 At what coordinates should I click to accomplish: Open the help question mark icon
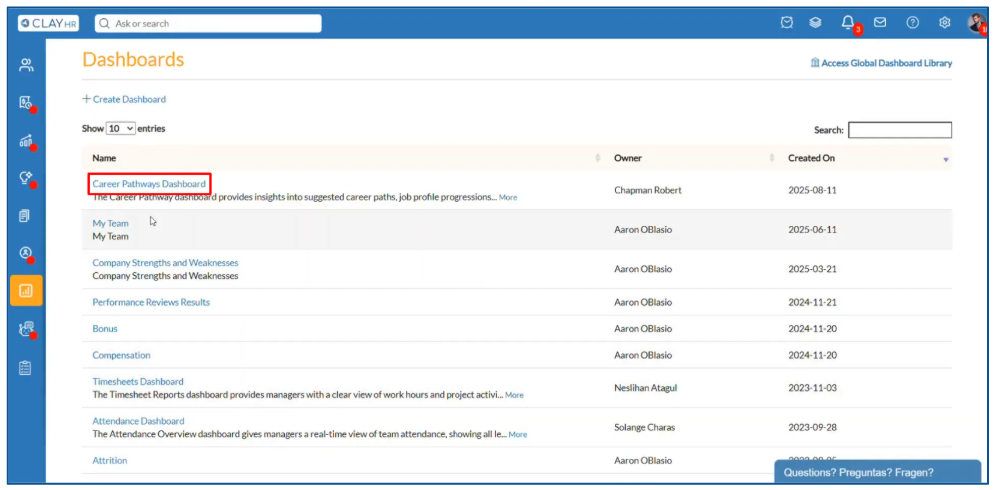[x=913, y=23]
